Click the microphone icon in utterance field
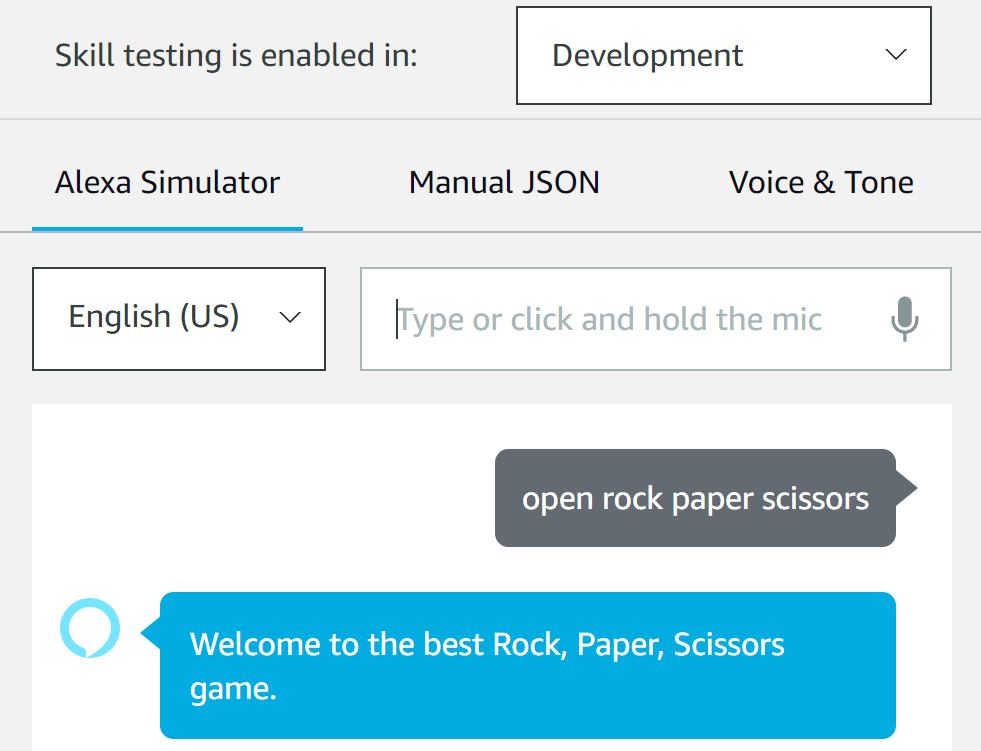The width and height of the screenshot is (981, 751). coord(905,319)
